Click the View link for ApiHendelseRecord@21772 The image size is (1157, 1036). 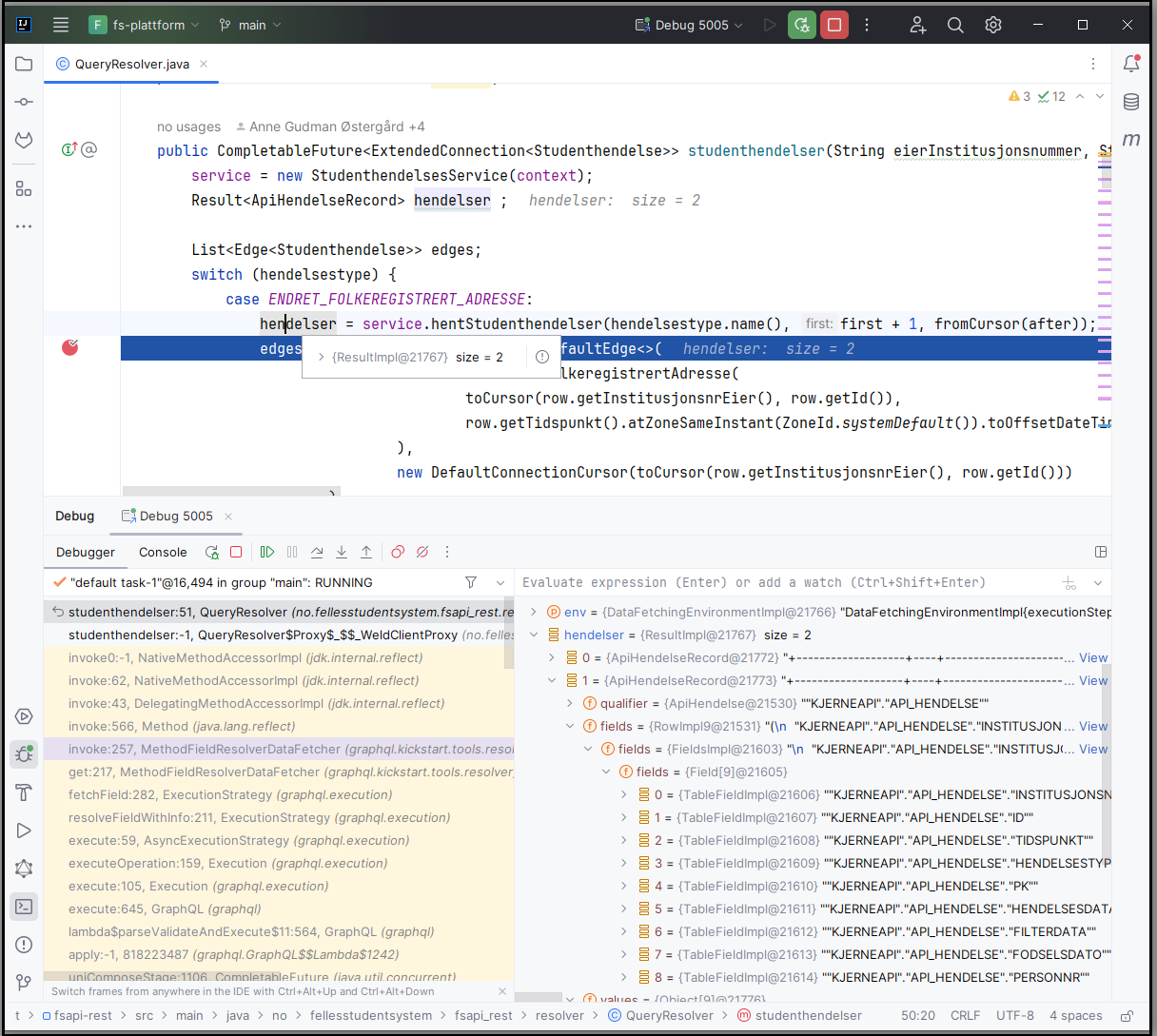pyautogui.click(x=1092, y=657)
